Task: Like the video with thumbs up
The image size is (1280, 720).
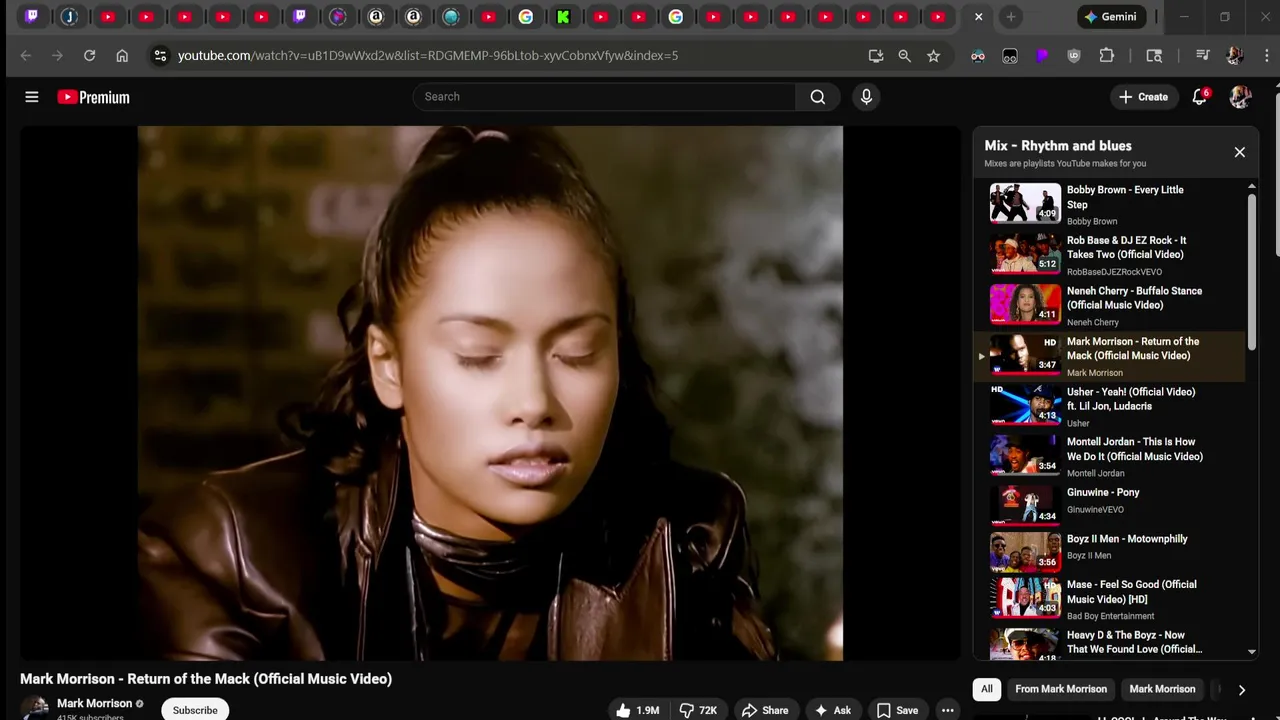Action: click(637, 710)
